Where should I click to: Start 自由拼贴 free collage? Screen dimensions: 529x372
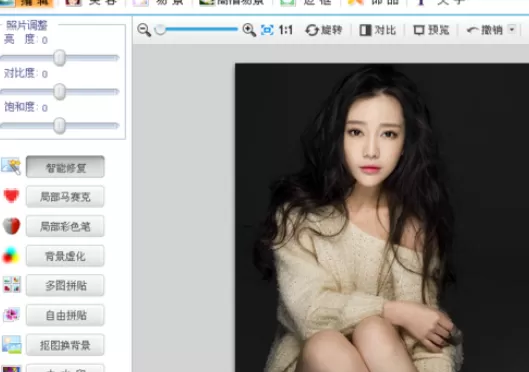(x=65, y=315)
